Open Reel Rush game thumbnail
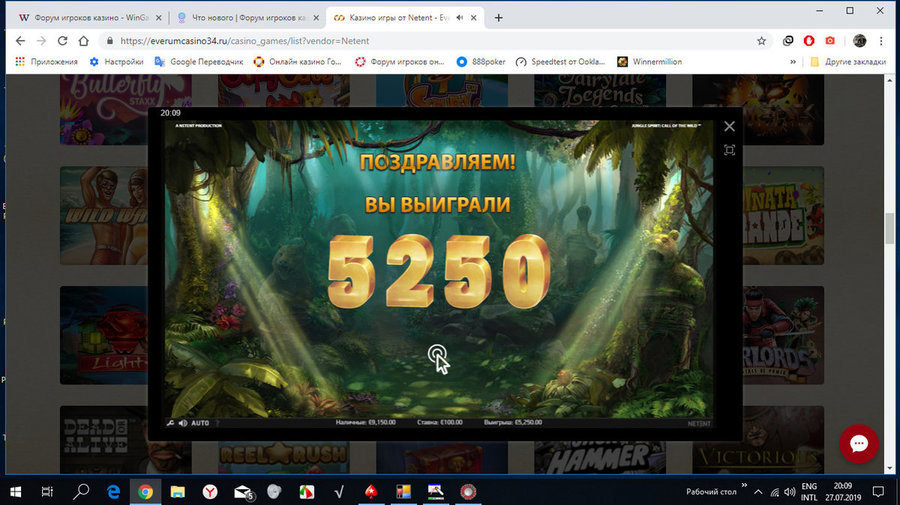The image size is (900, 505). tap(284, 457)
